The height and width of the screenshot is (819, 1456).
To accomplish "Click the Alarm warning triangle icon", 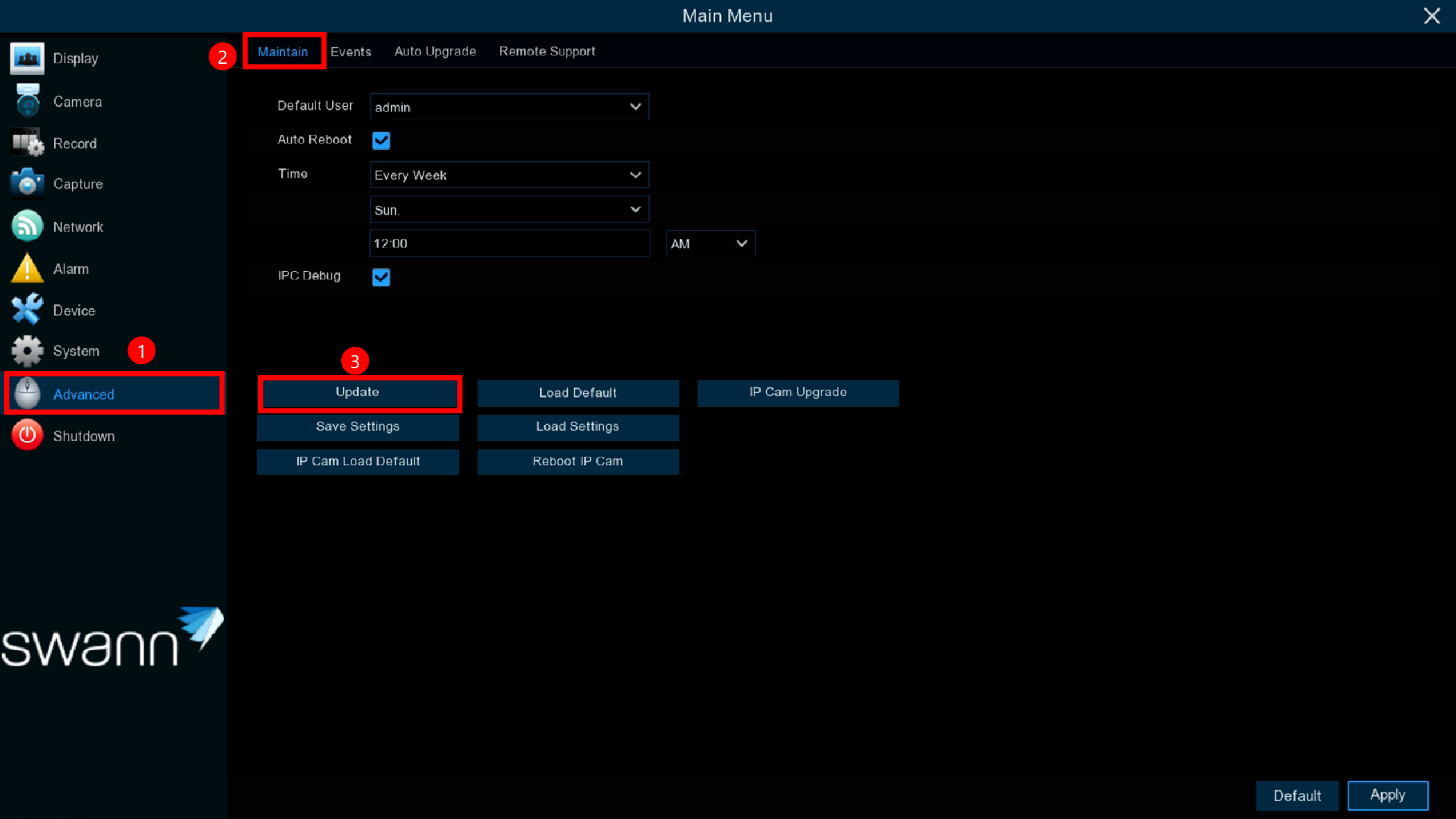I will pos(27,268).
